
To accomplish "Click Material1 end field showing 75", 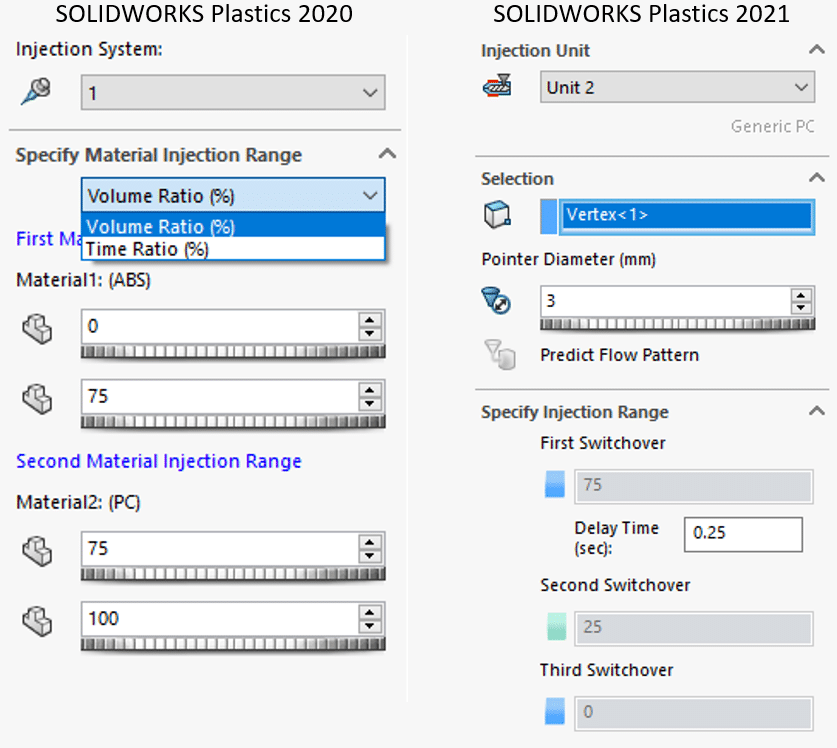I will [x=220, y=397].
